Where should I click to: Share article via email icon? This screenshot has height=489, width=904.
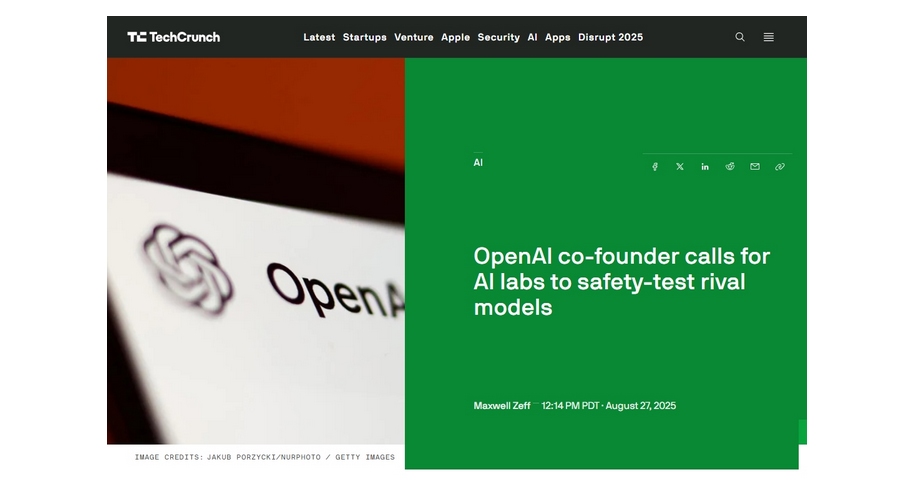[x=755, y=167]
